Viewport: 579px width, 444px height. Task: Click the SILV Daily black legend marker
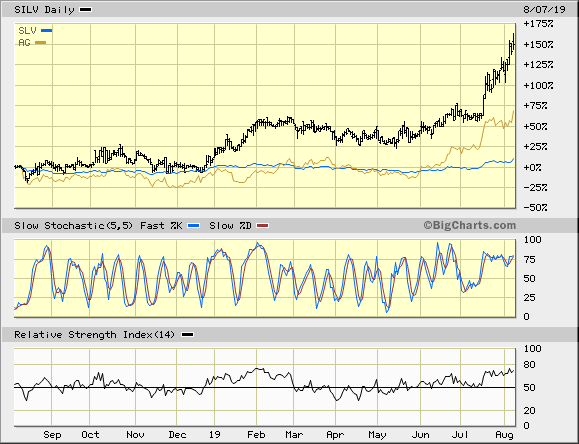(x=86, y=10)
